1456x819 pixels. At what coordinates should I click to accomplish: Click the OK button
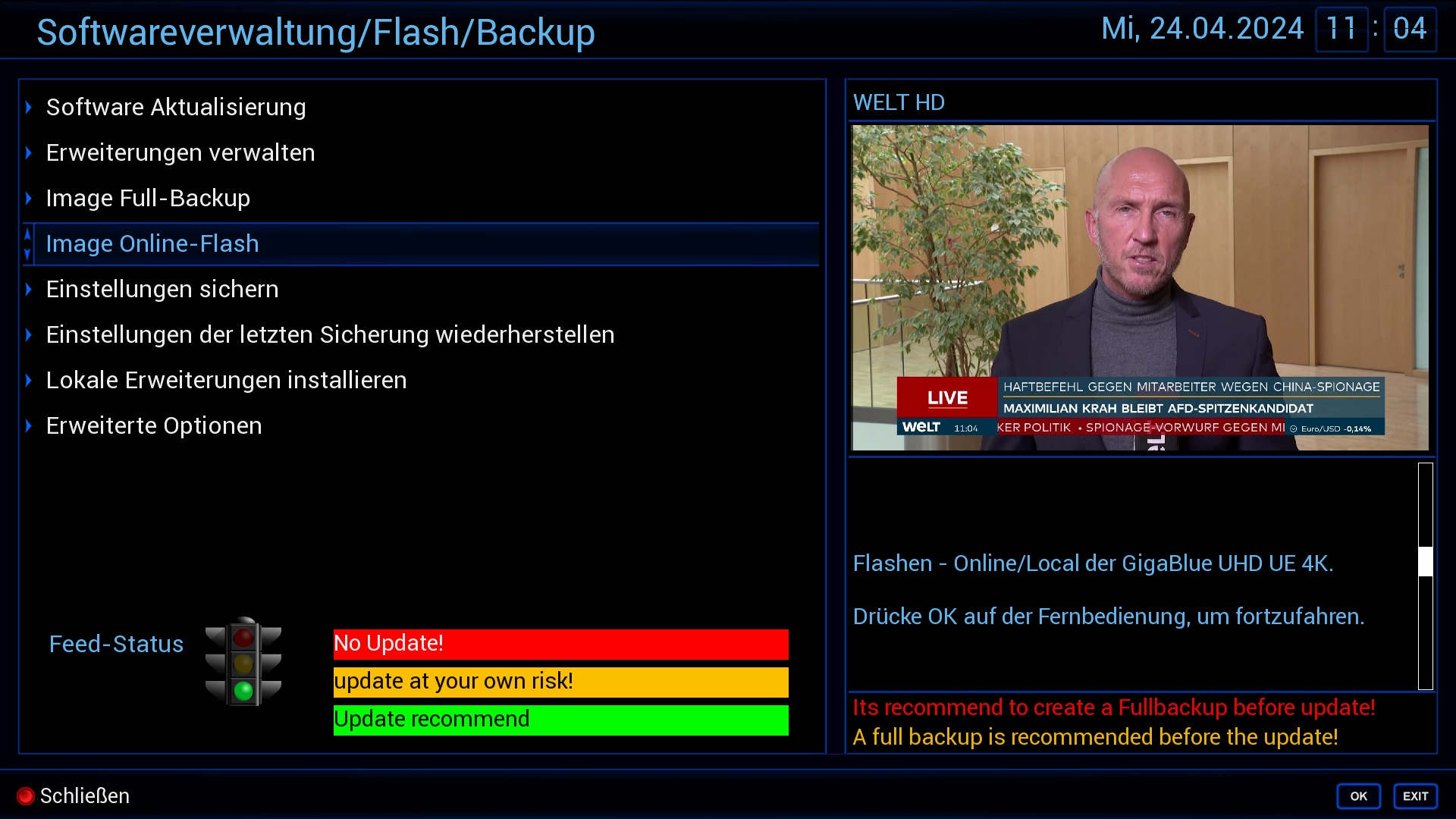point(1358,796)
